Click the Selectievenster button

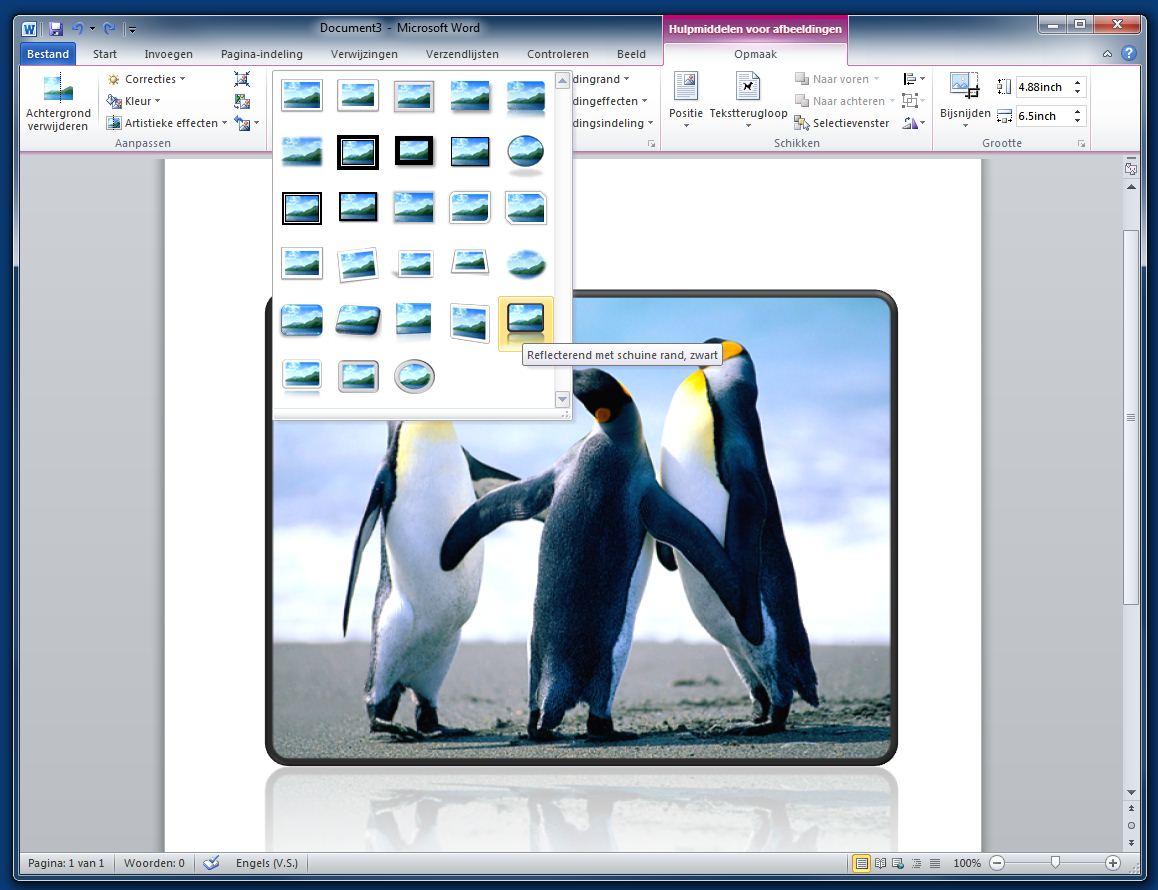click(842, 123)
